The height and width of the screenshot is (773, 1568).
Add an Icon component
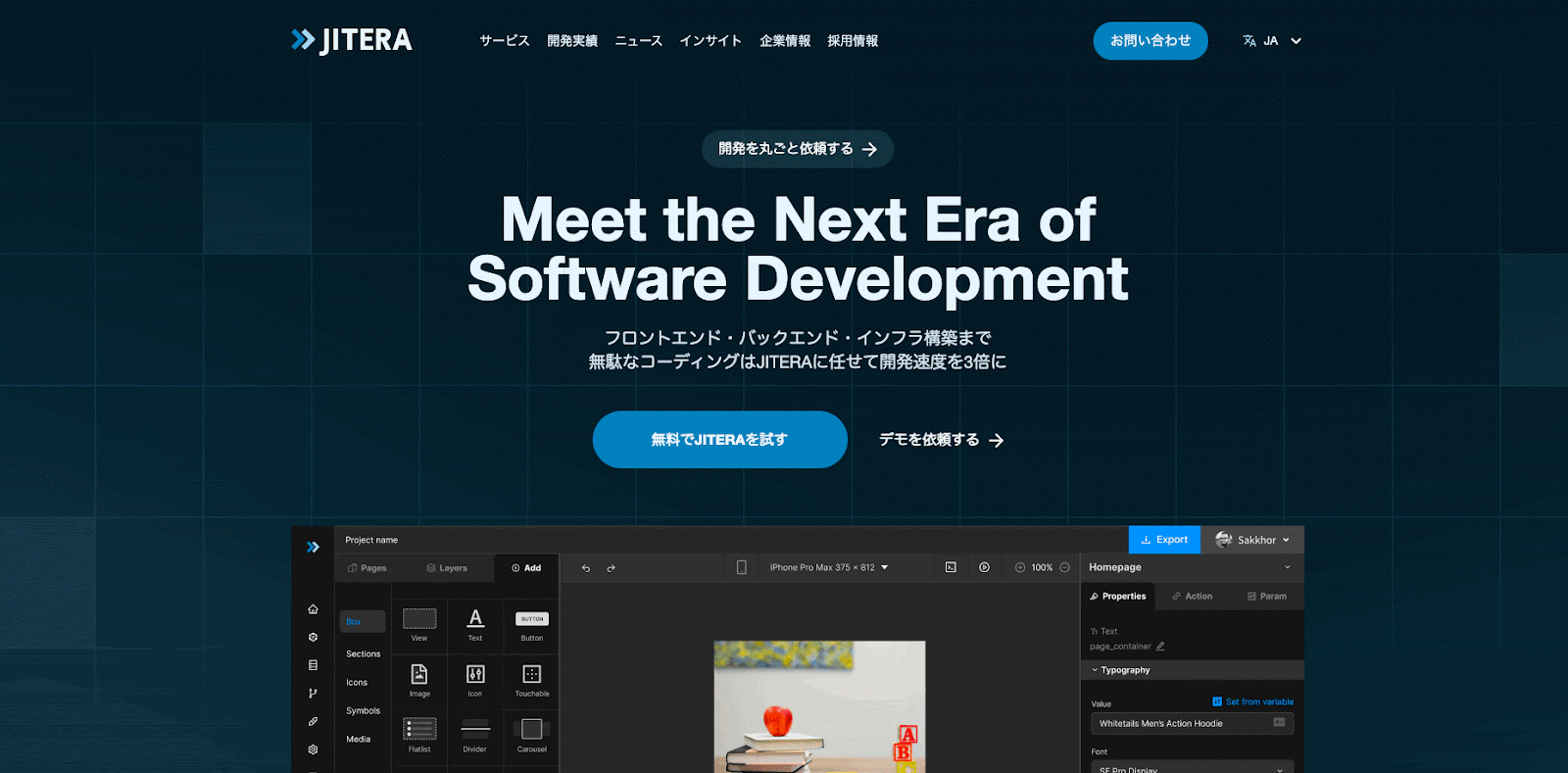point(475,680)
